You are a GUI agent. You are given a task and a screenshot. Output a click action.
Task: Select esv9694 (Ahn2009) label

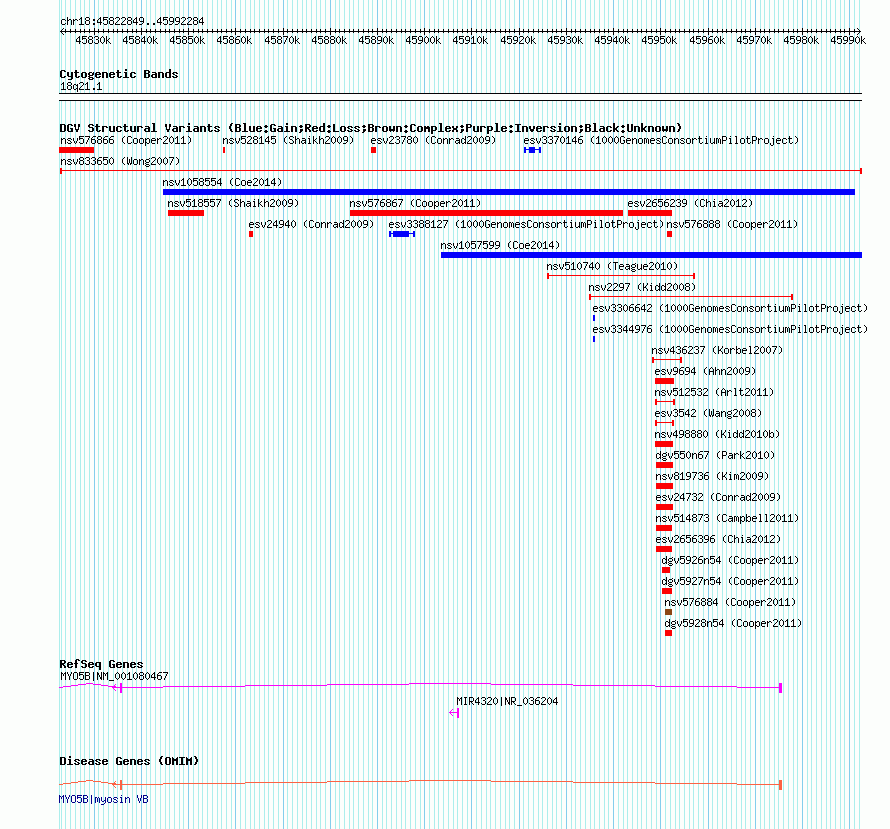tap(705, 371)
